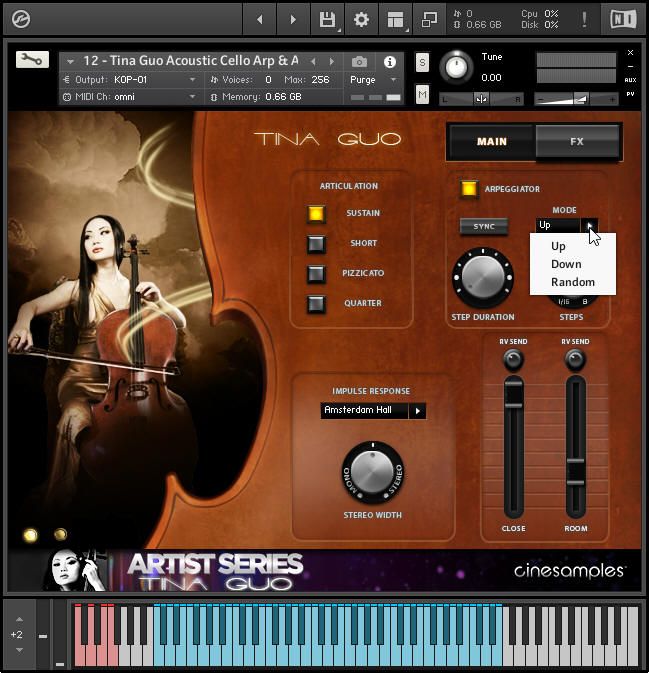This screenshot has width=649, height=673.
Task: Click the minimized view windows icon
Action: pos(429,19)
